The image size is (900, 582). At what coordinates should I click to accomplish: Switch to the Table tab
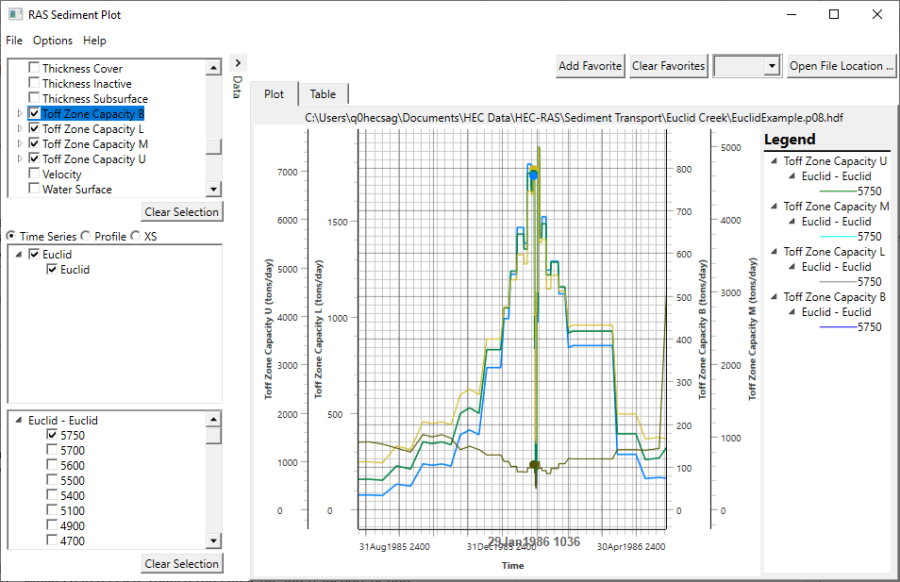pyautogui.click(x=323, y=93)
